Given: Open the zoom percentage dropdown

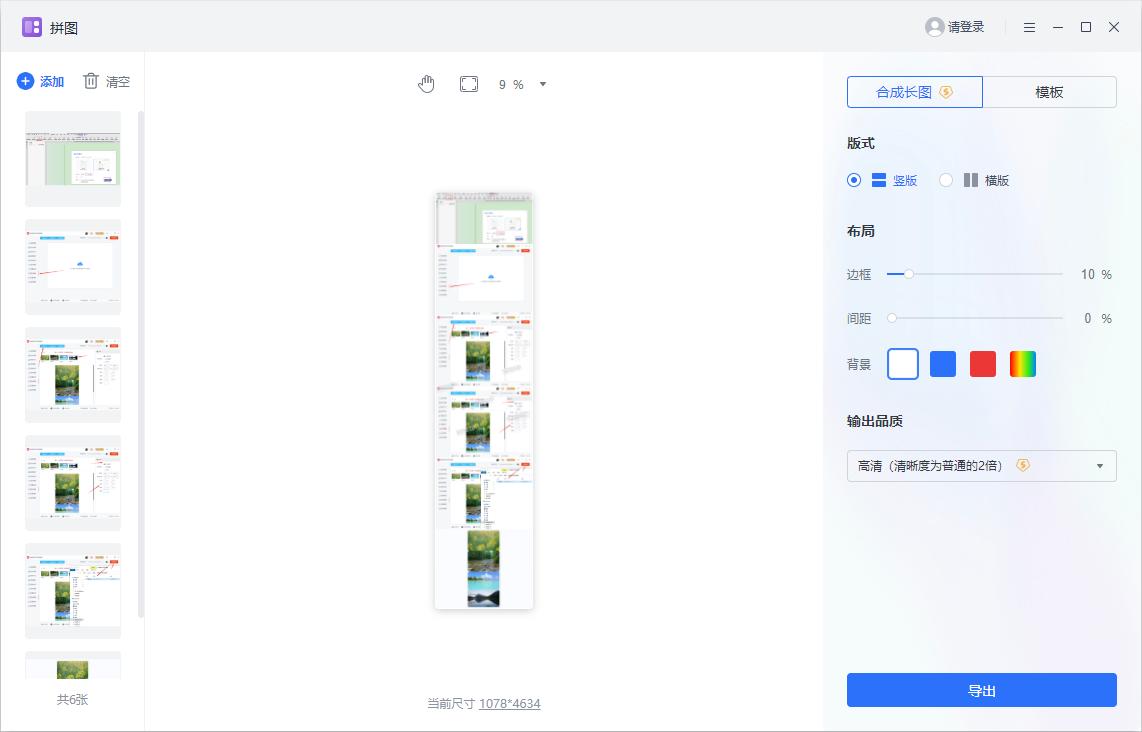Looking at the screenshot, I should pos(542,84).
